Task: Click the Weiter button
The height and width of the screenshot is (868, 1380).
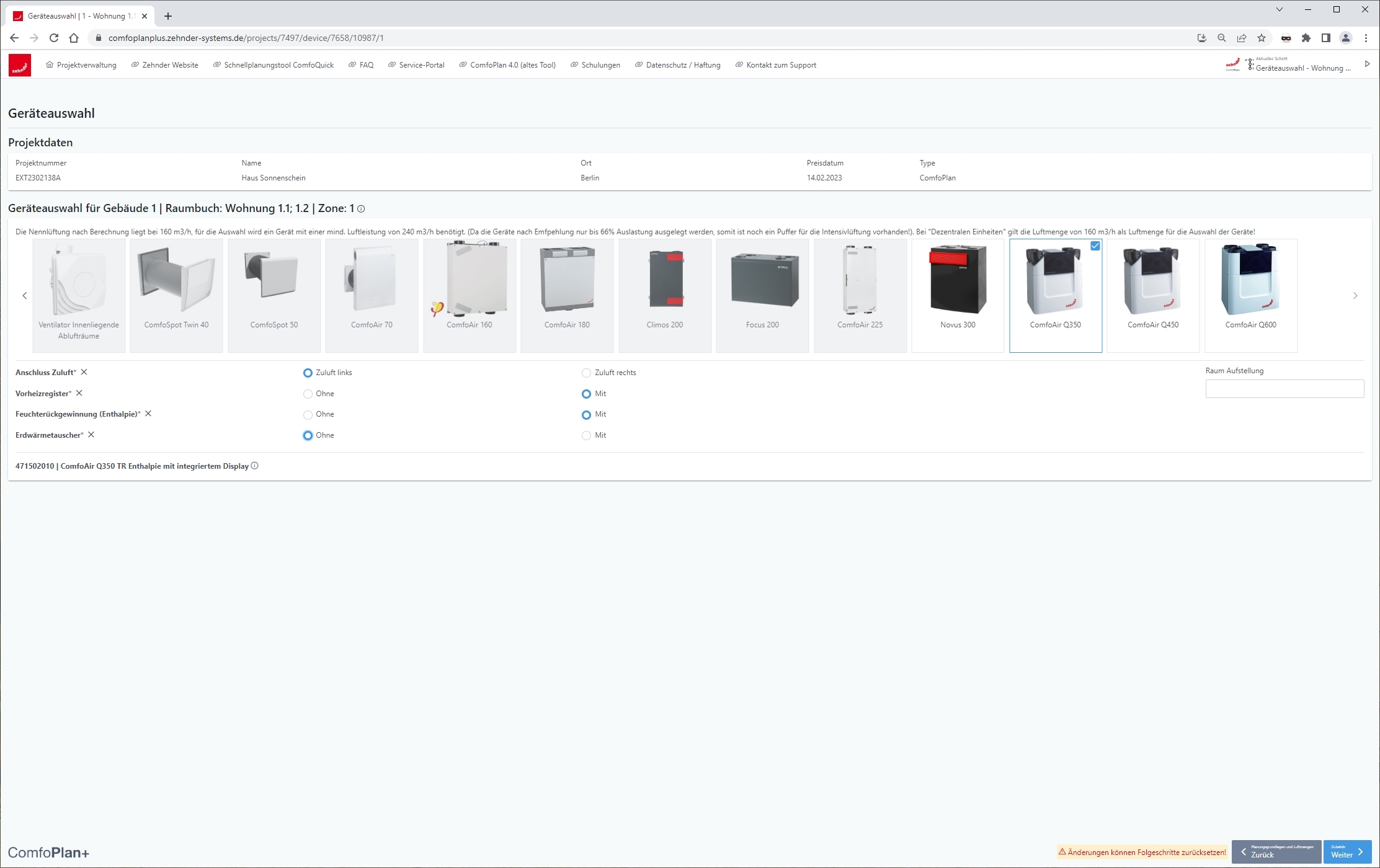Action: click(1347, 852)
